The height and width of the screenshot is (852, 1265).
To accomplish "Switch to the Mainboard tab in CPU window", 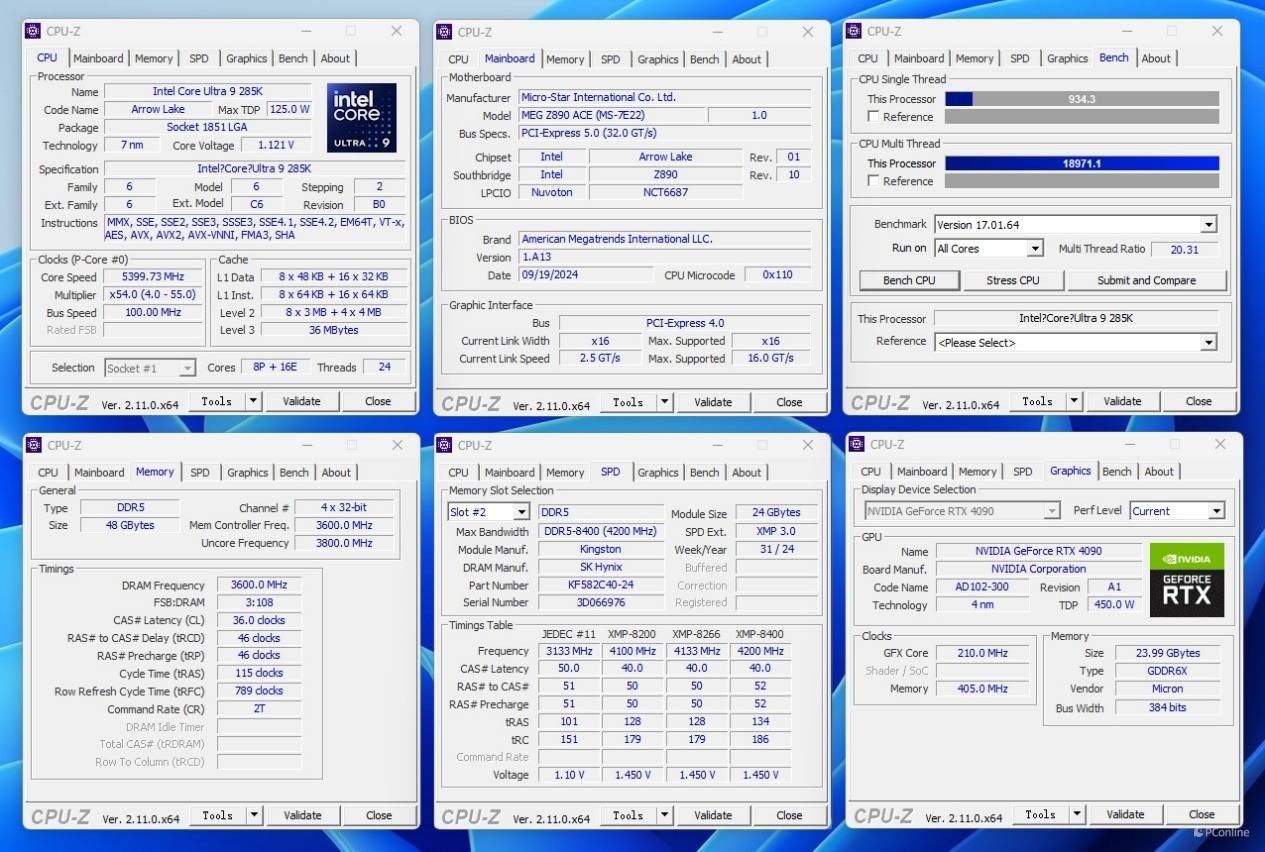I will point(98,58).
